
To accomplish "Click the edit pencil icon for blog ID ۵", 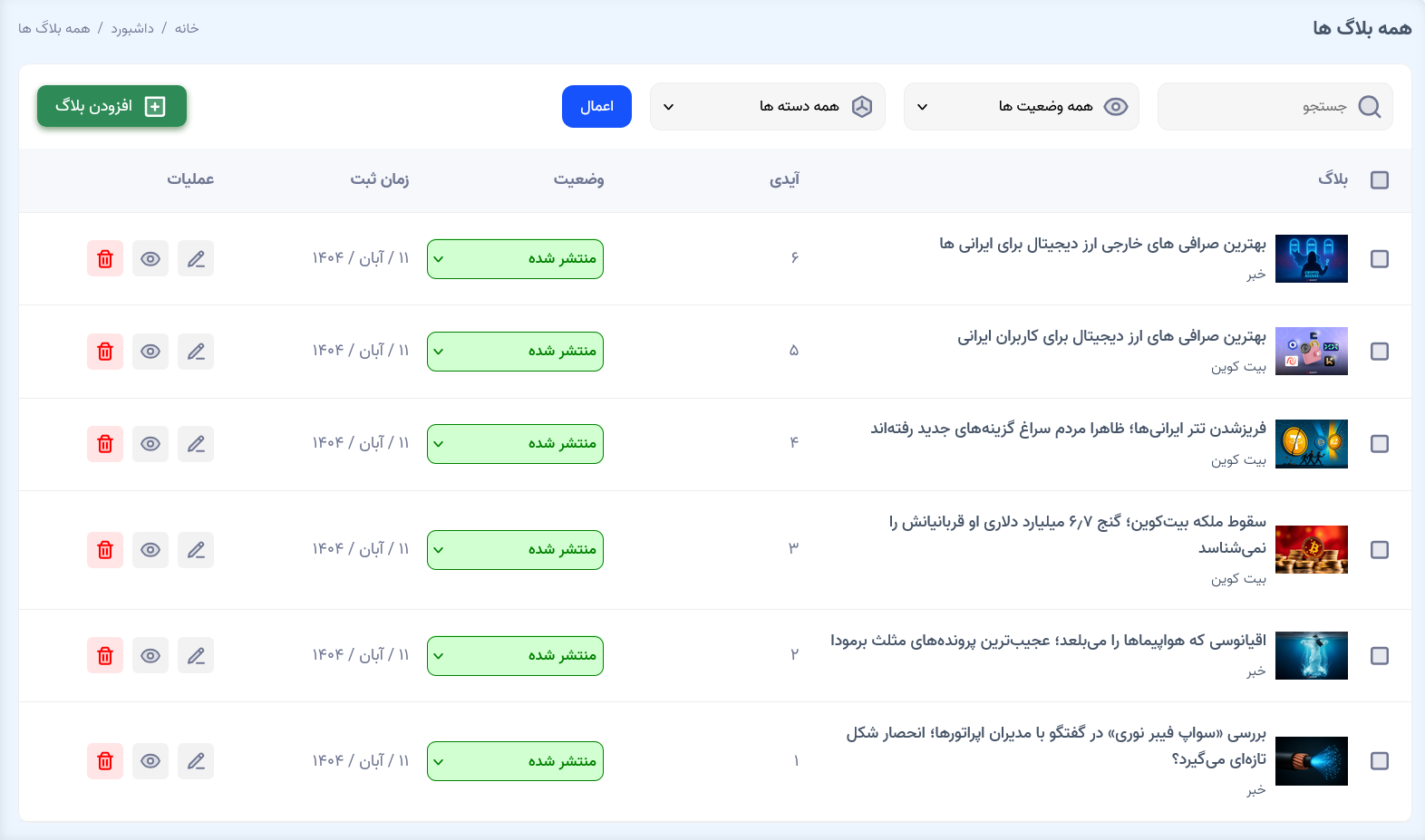I will point(196,352).
